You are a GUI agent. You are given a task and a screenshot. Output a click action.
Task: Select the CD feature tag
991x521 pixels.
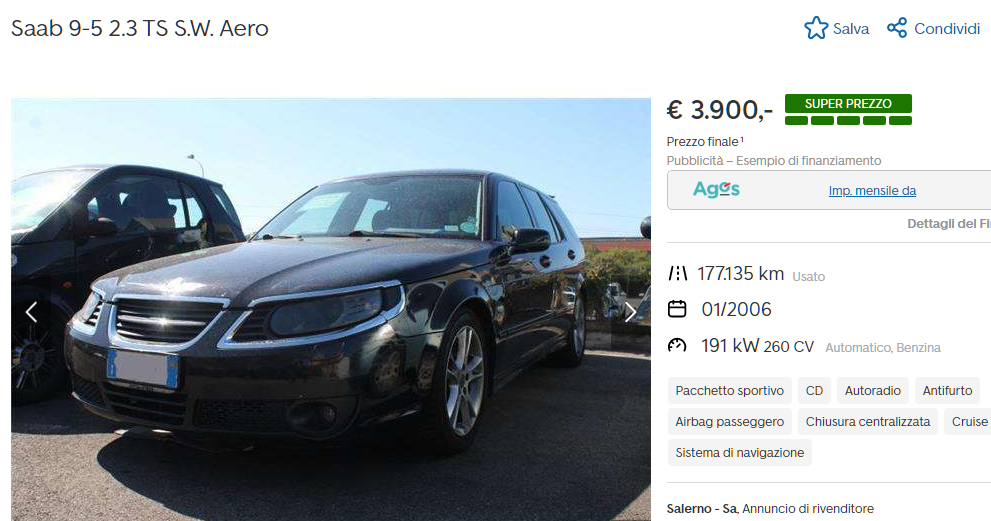814,391
